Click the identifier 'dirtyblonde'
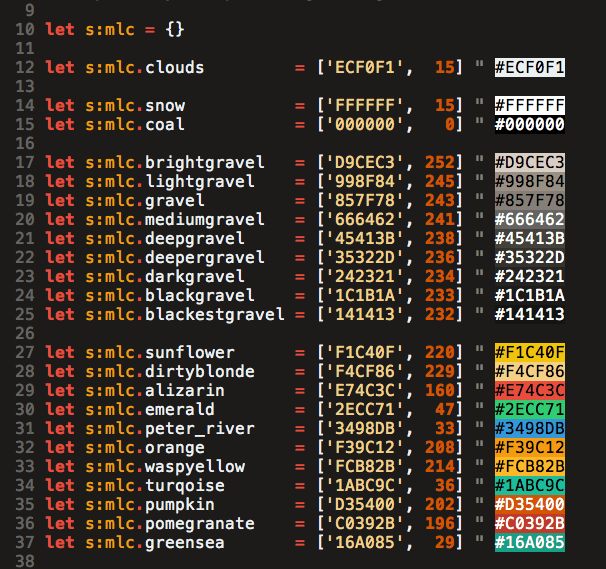This screenshot has width=606, height=569. 200,371
